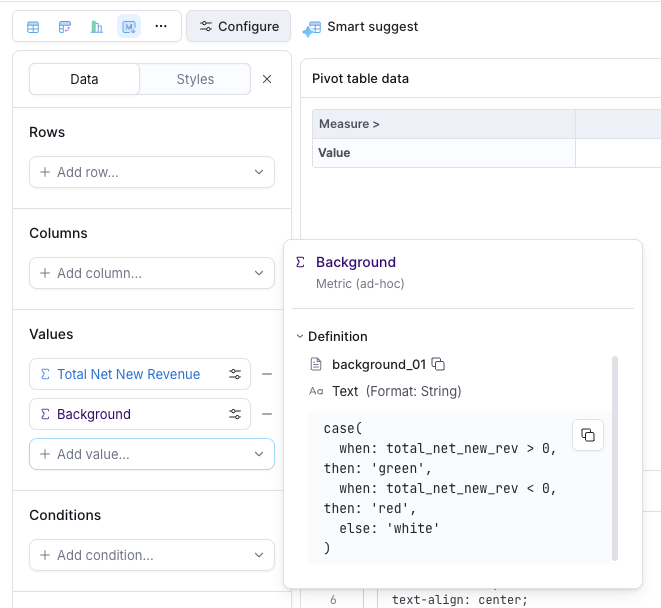Click the Value row header cell
Screen dimensions: 661x608
pyautogui.click(x=444, y=153)
